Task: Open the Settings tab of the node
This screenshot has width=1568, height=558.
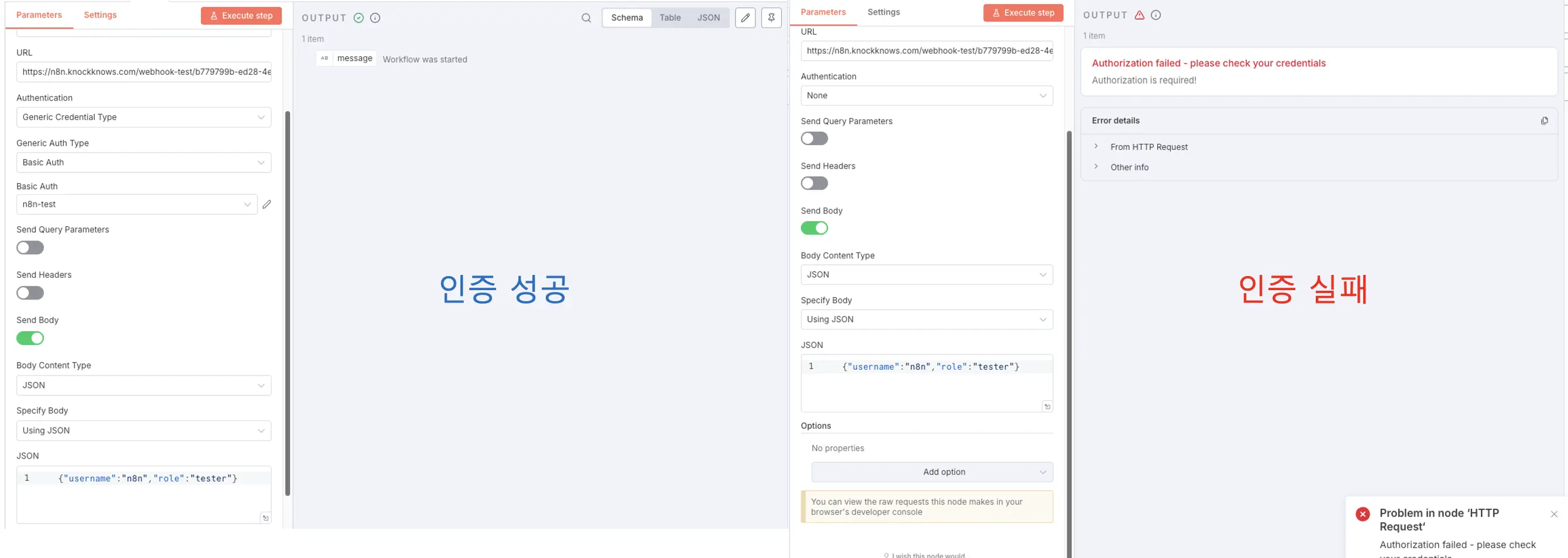Action: (x=100, y=15)
